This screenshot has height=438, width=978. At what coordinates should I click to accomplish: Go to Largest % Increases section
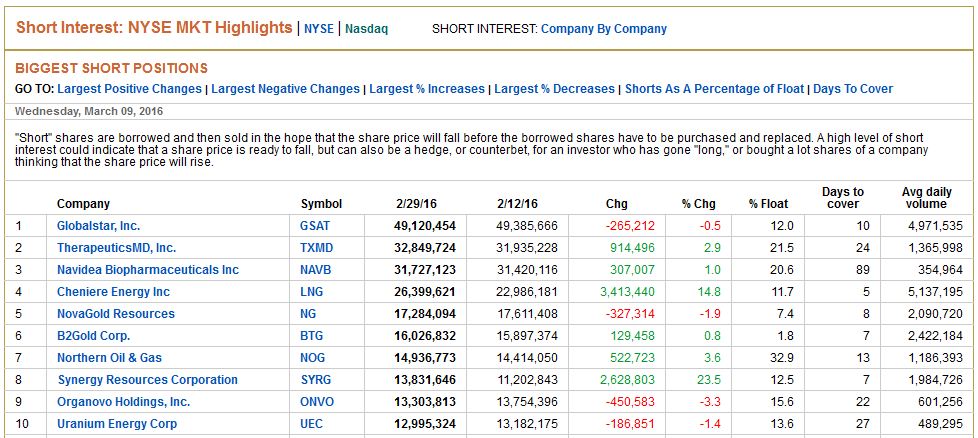click(x=427, y=89)
